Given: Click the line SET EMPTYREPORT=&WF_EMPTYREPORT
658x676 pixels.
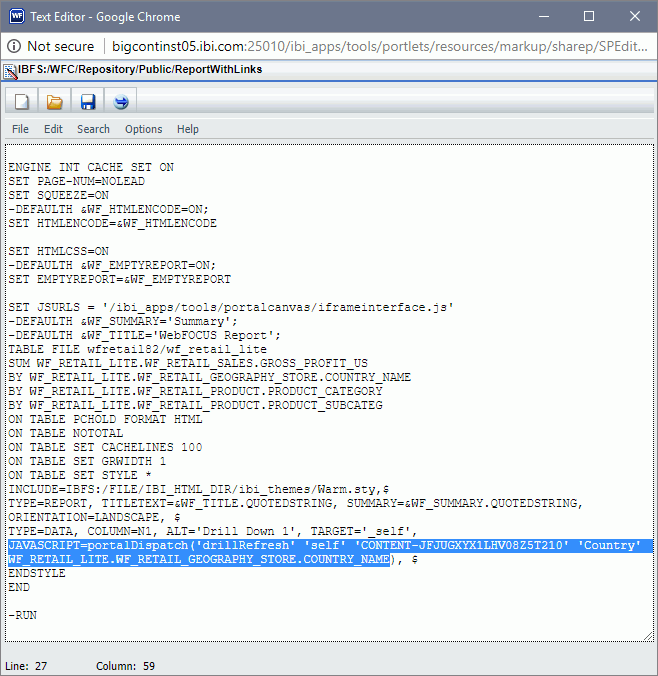Looking at the screenshot, I should [x=119, y=279].
